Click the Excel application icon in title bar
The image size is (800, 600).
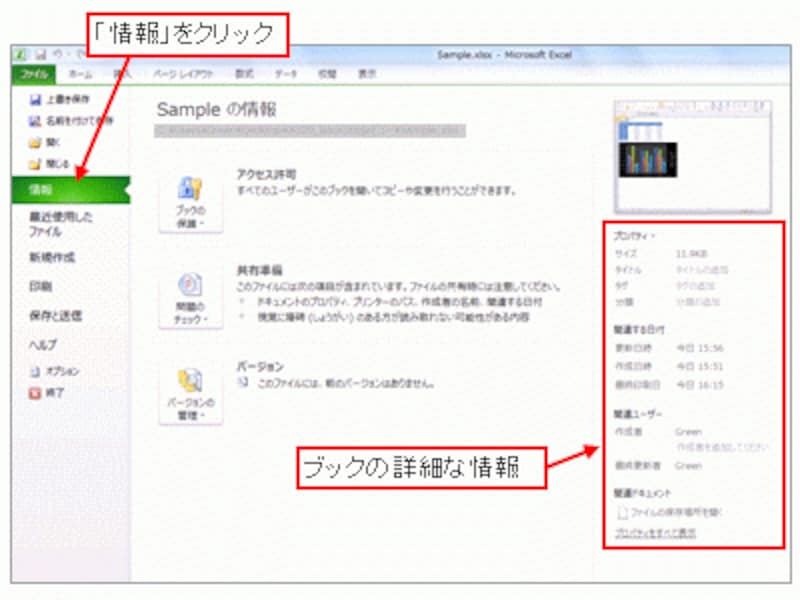pyautogui.click(x=20, y=54)
